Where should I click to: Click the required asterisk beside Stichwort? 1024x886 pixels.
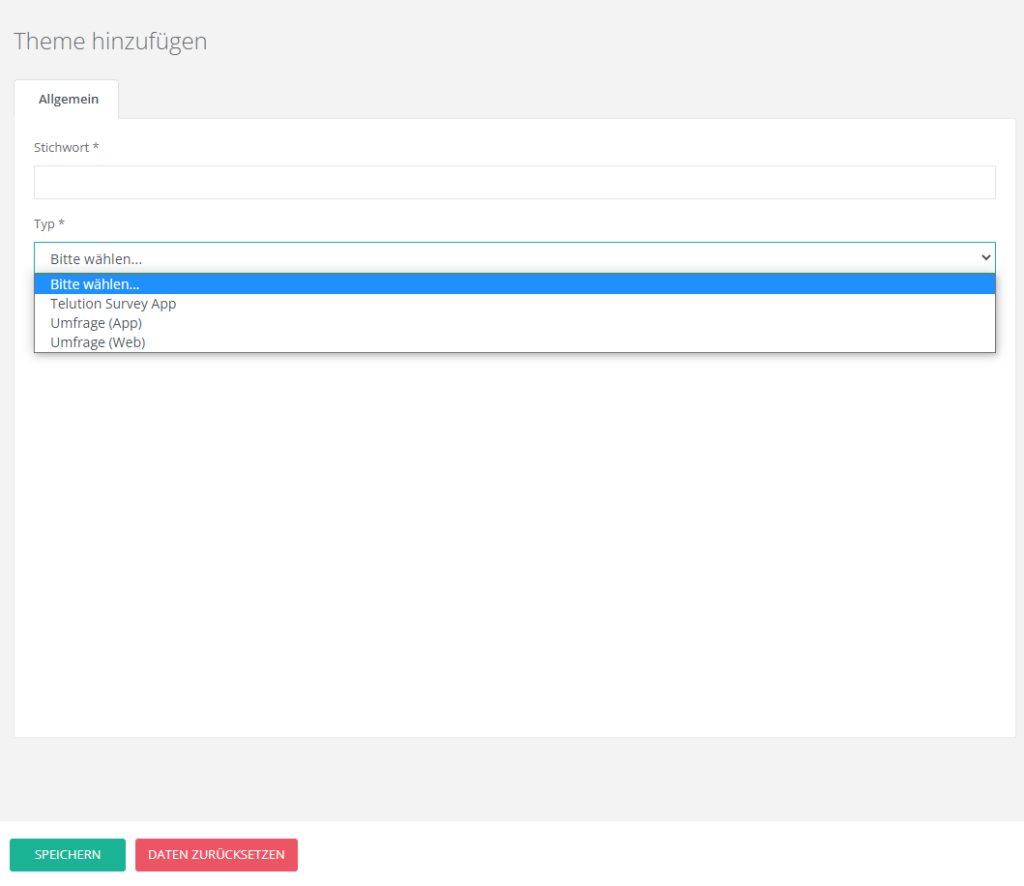click(x=96, y=147)
